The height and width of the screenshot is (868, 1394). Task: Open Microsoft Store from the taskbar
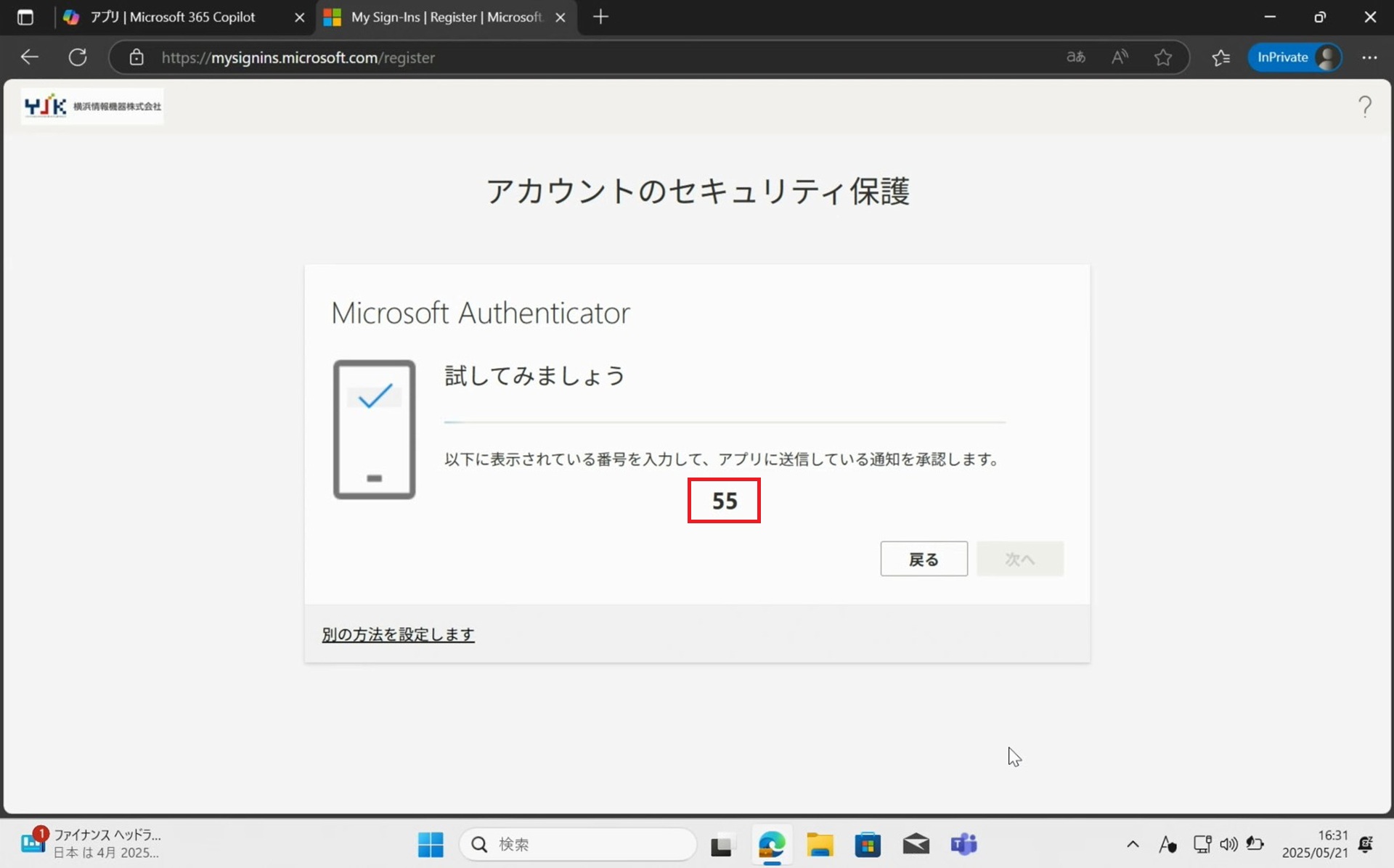click(868, 845)
